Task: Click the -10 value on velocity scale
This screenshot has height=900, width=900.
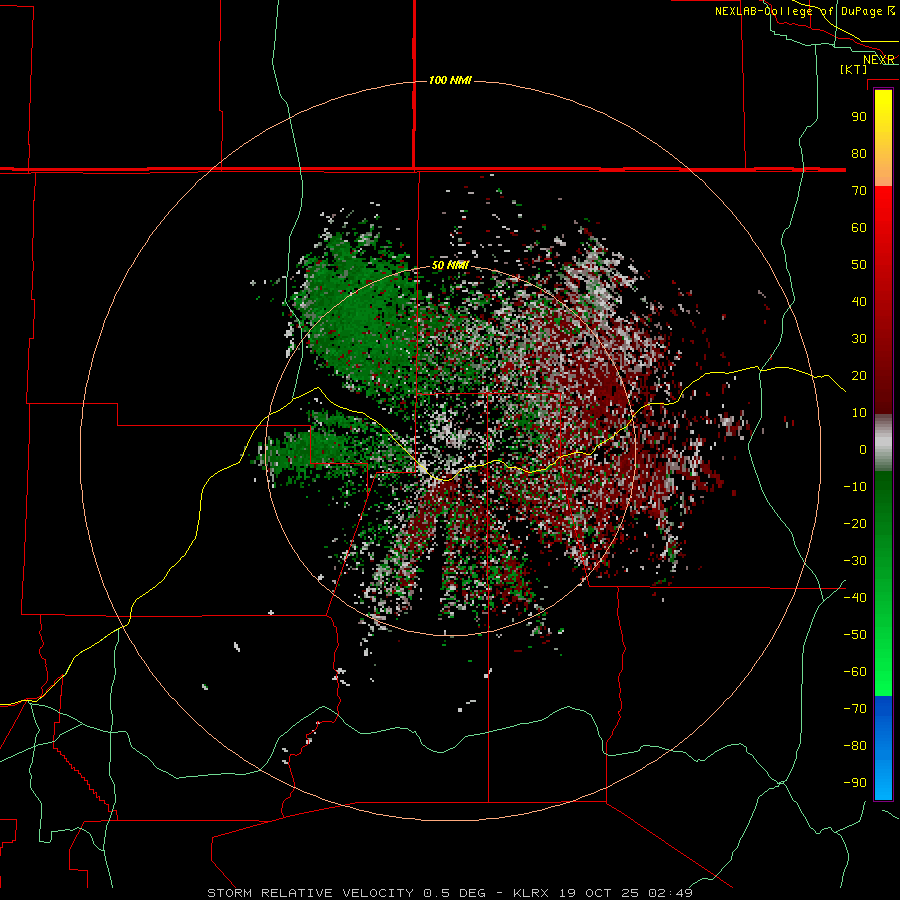Action: click(x=855, y=487)
